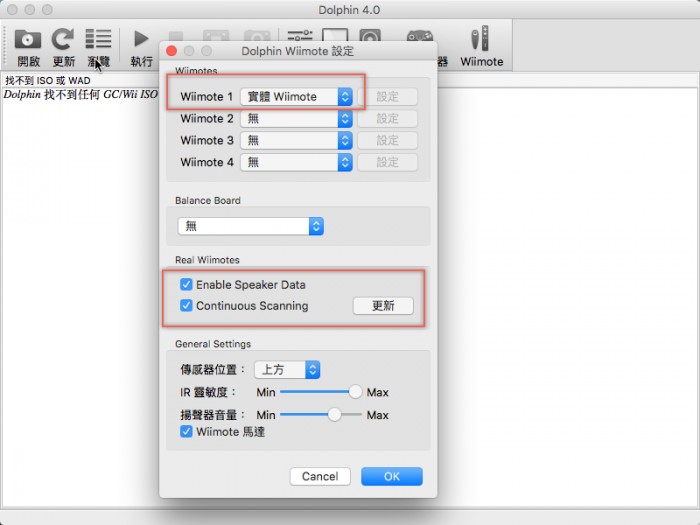Click the Balance Board section label
The height and width of the screenshot is (525, 700).
pyautogui.click(x=208, y=200)
